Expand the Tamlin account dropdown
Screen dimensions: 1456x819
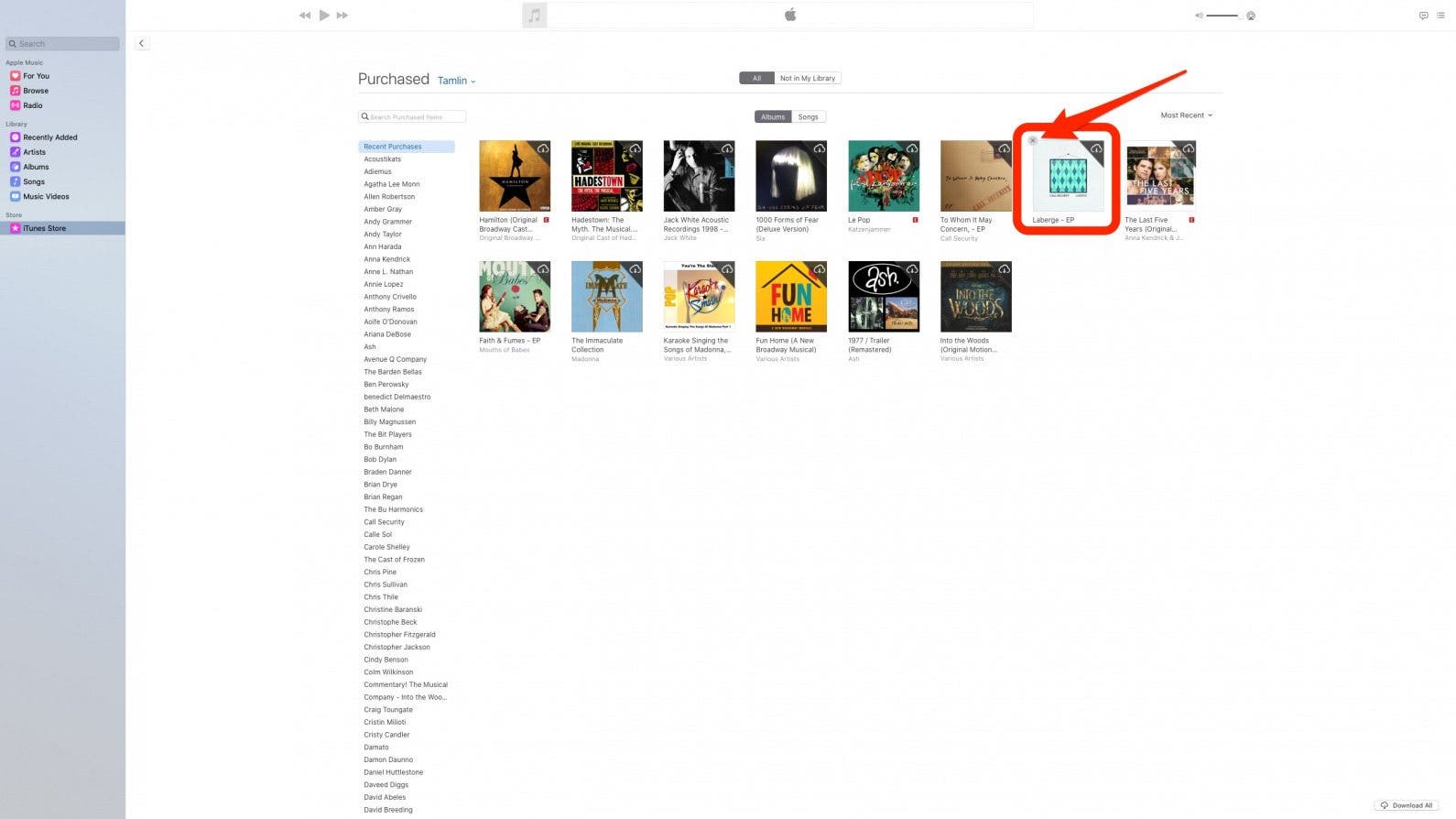click(456, 81)
